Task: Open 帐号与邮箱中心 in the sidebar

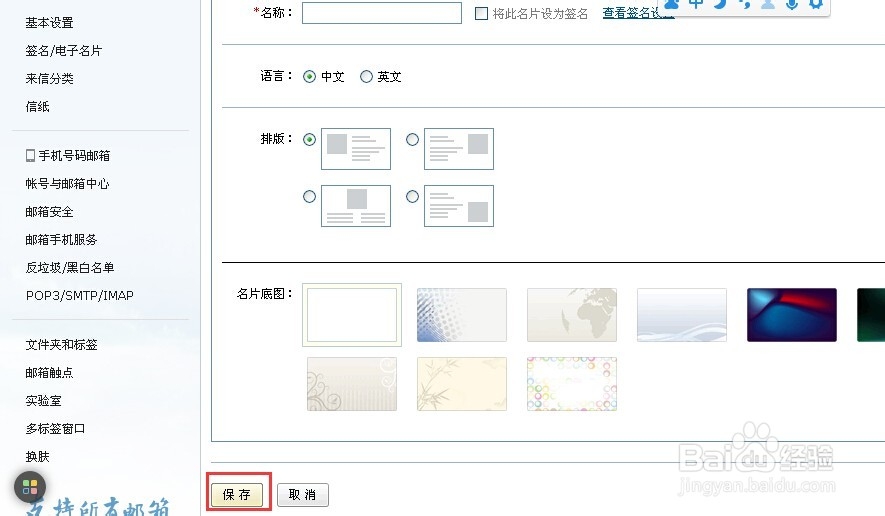Action: tap(67, 183)
